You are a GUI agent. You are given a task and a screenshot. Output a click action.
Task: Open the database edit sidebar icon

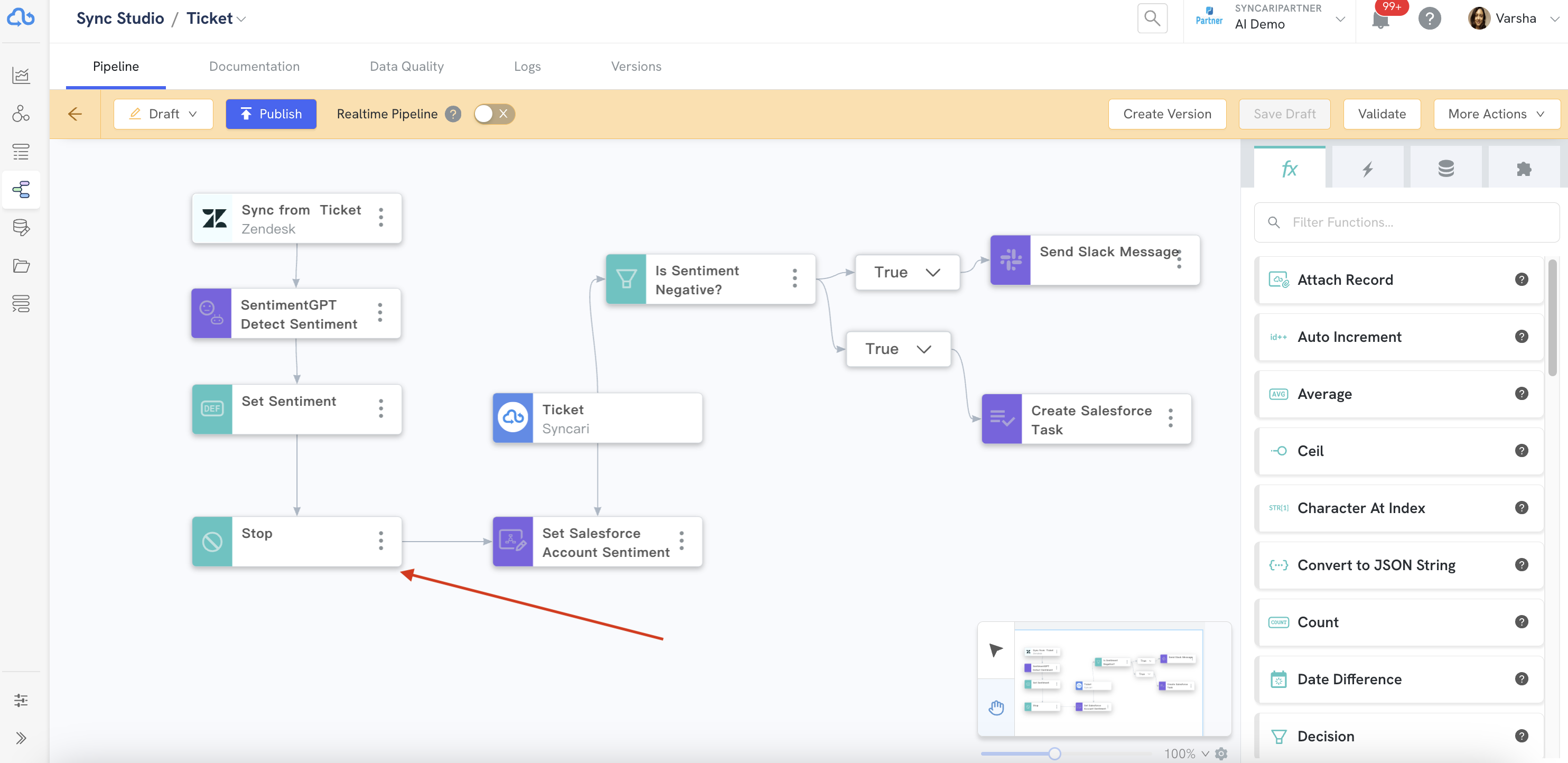click(21, 228)
